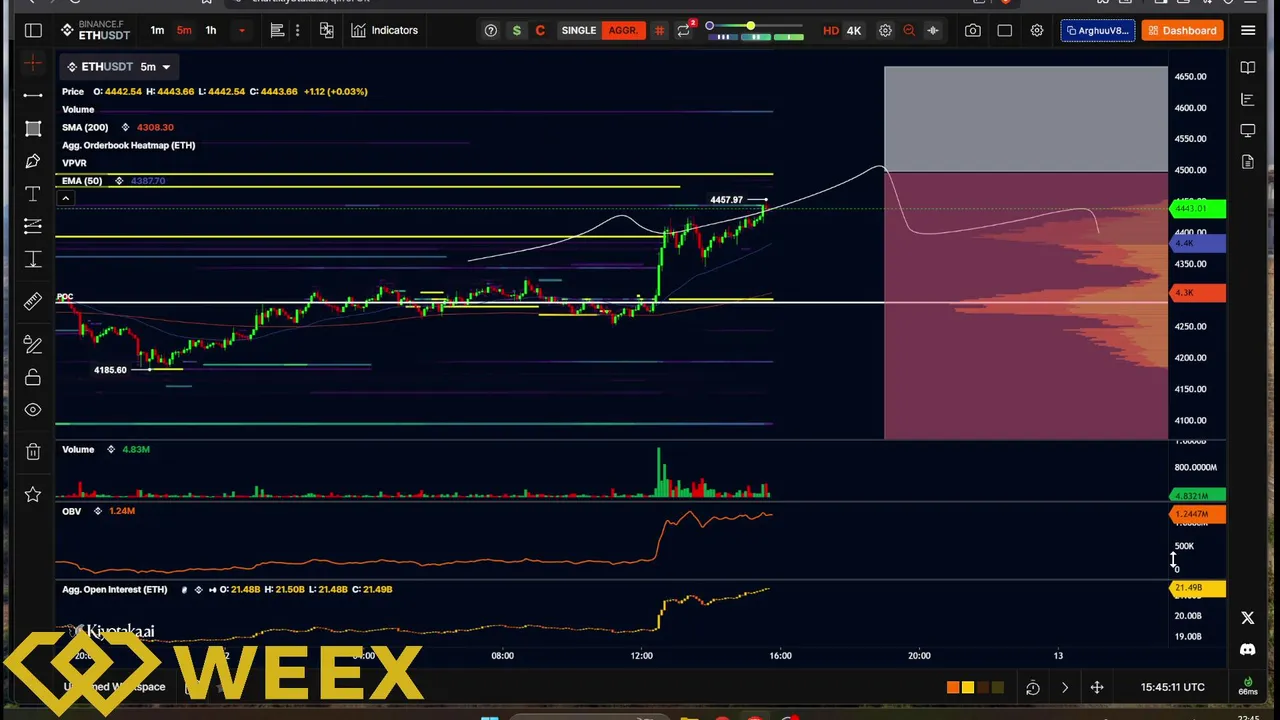Click the Agg. Open Interest (ETH) label

coord(115,590)
